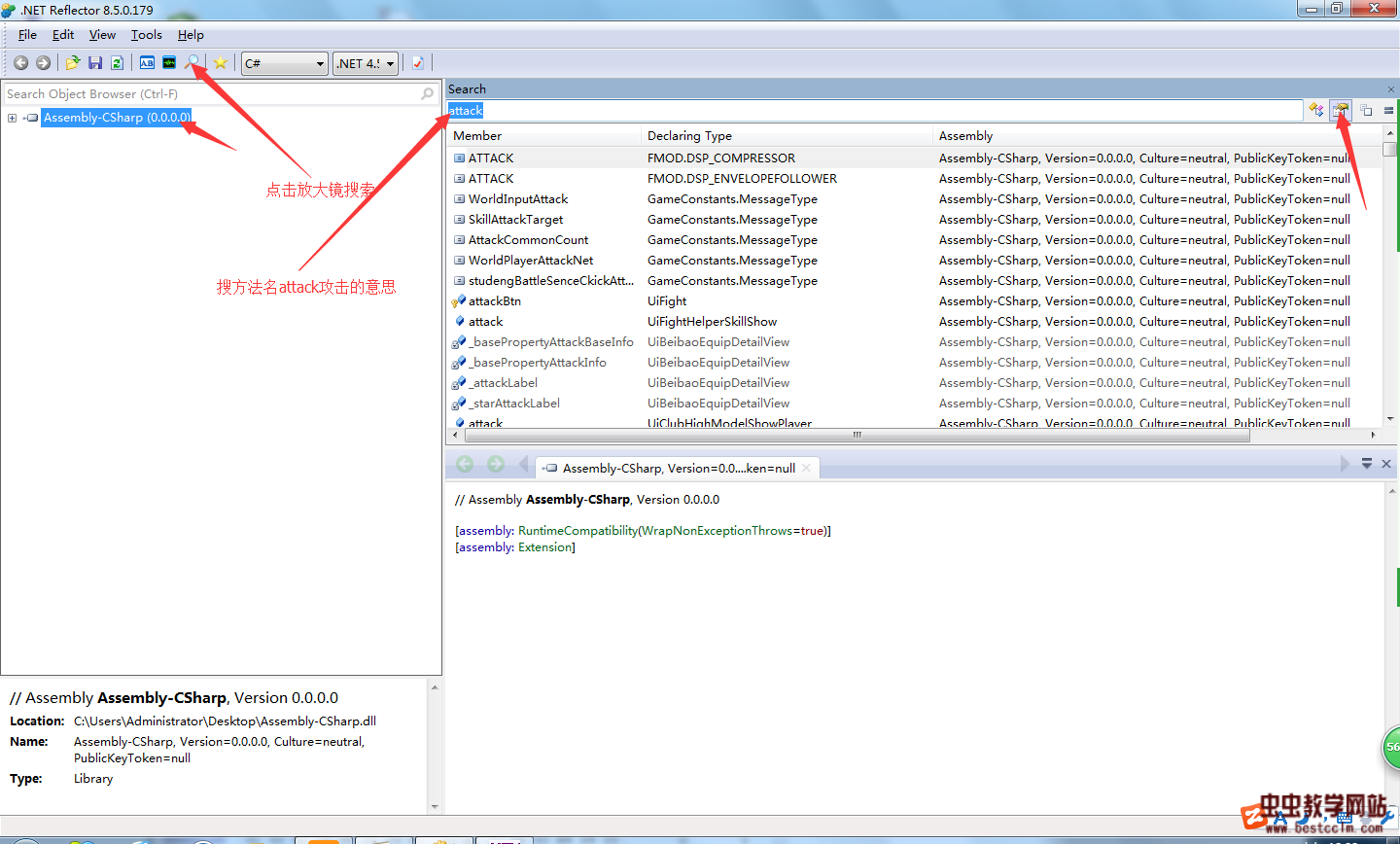This screenshot has height=844, width=1400.
Task: Open bookmarks with the yellow star icon
Action: [221, 63]
